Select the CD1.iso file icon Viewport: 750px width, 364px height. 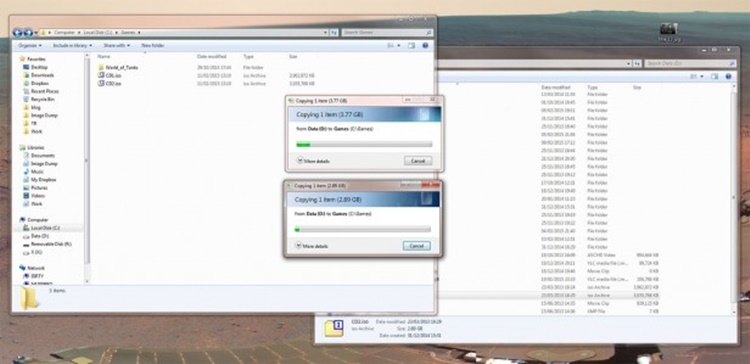pyautogui.click(x=101, y=76)
